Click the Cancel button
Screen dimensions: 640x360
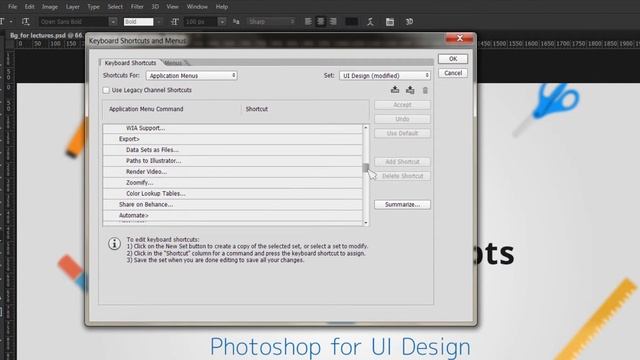(453, 73)
